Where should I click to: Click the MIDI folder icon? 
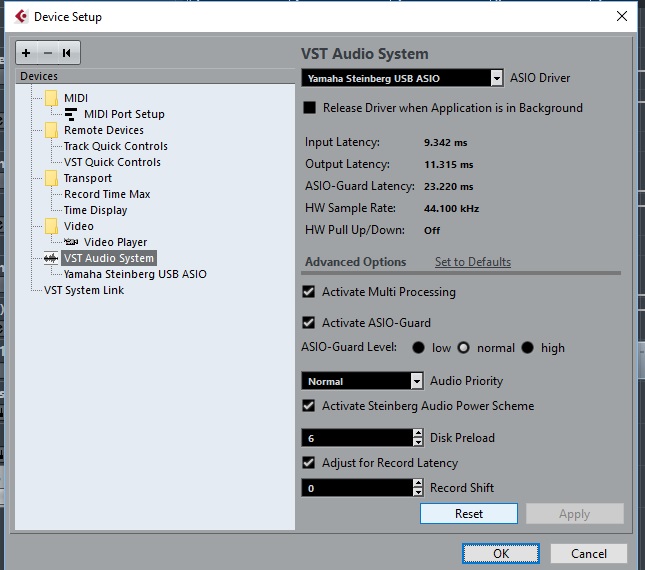51,98
